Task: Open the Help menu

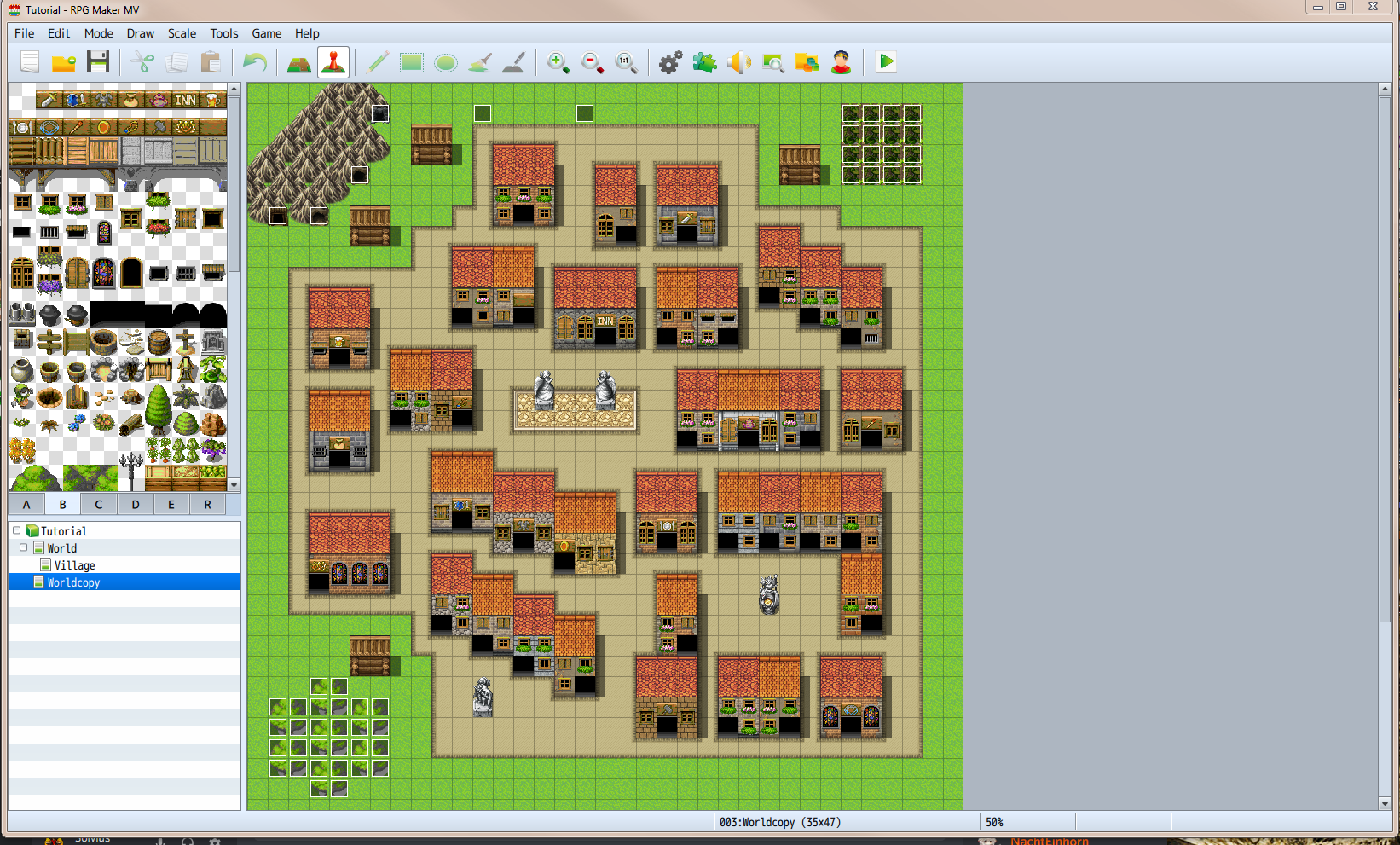Action: point(307,33)
